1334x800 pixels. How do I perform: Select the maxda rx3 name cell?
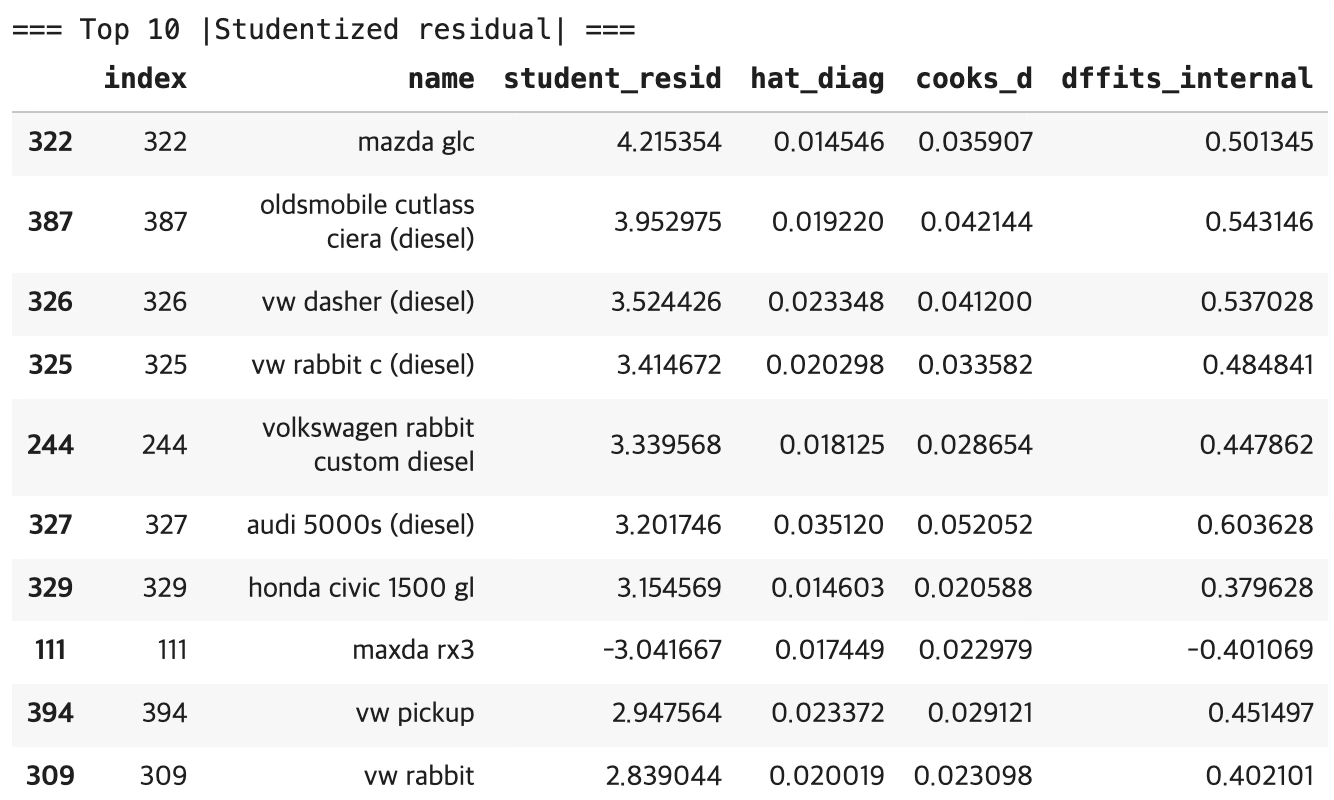coord(413,651)
